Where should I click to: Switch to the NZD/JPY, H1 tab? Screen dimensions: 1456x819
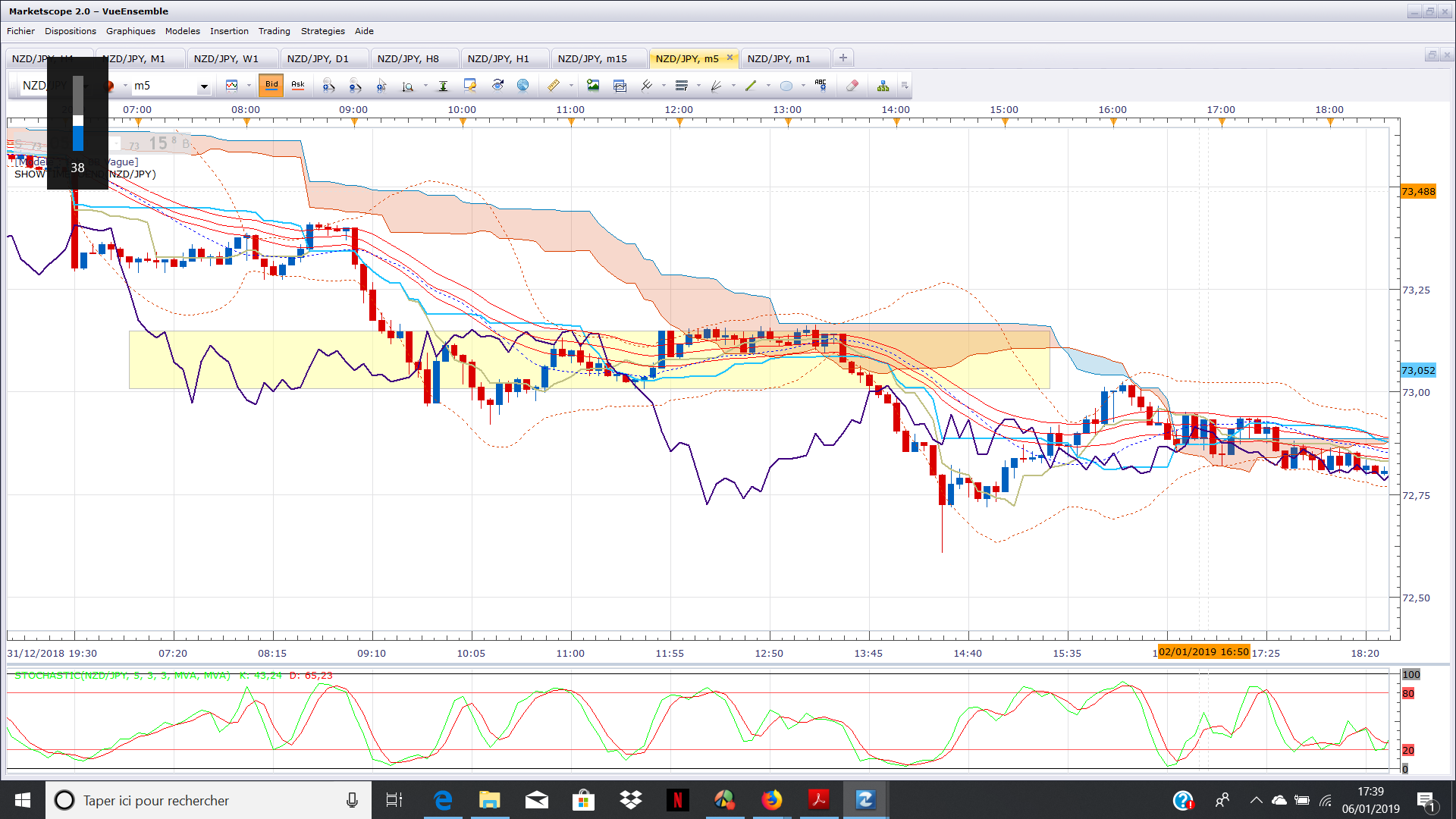coord(504,58)
